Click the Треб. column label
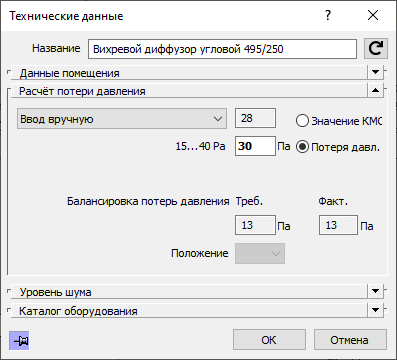Viewport: 397px width, 360px height. [x=249, y=201]
